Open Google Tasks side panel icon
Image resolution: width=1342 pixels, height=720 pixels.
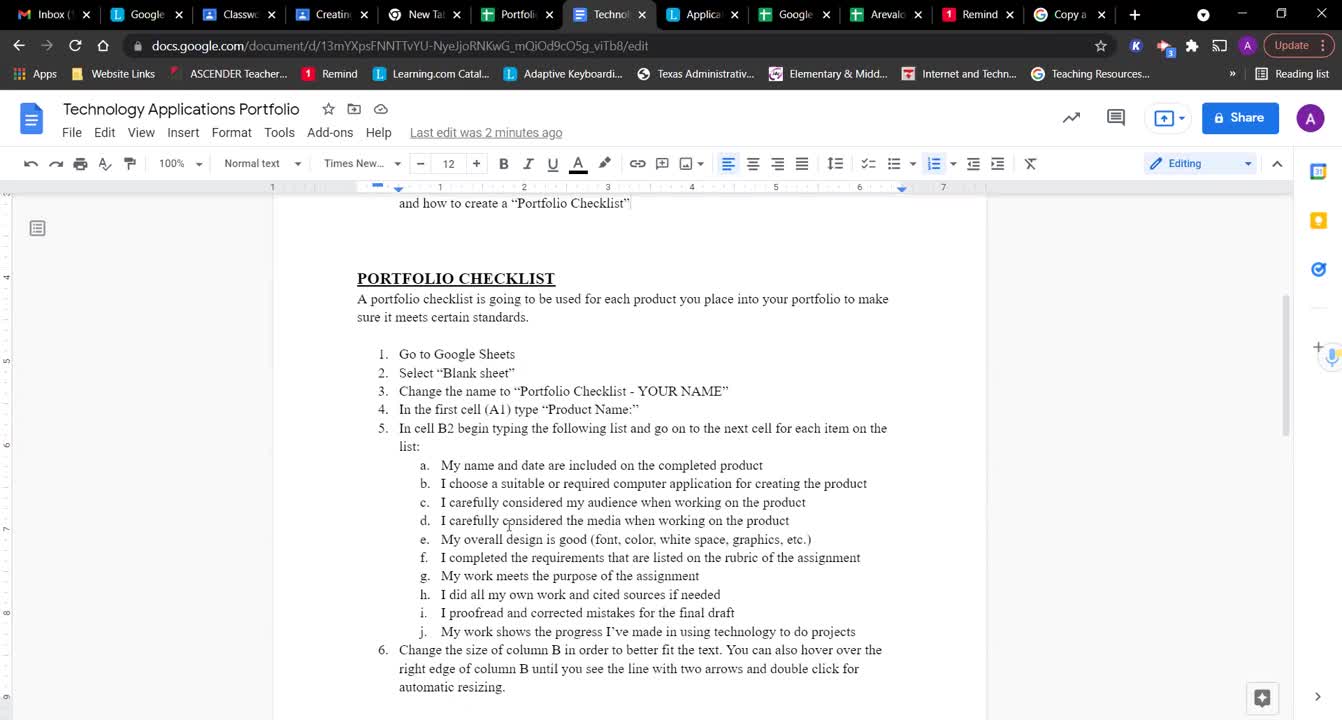click(x=1318, y=269)
